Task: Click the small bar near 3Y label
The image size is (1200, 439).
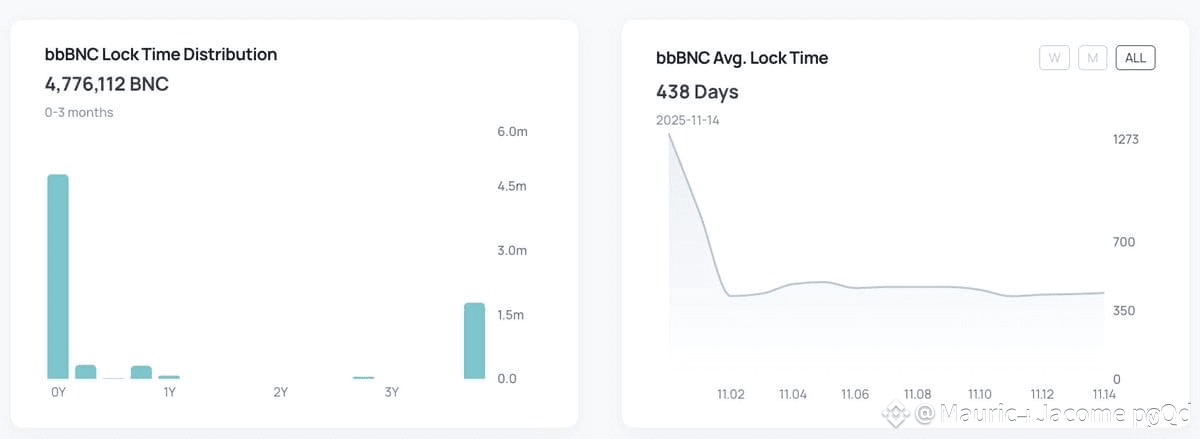Action: (x=363, y=377)
